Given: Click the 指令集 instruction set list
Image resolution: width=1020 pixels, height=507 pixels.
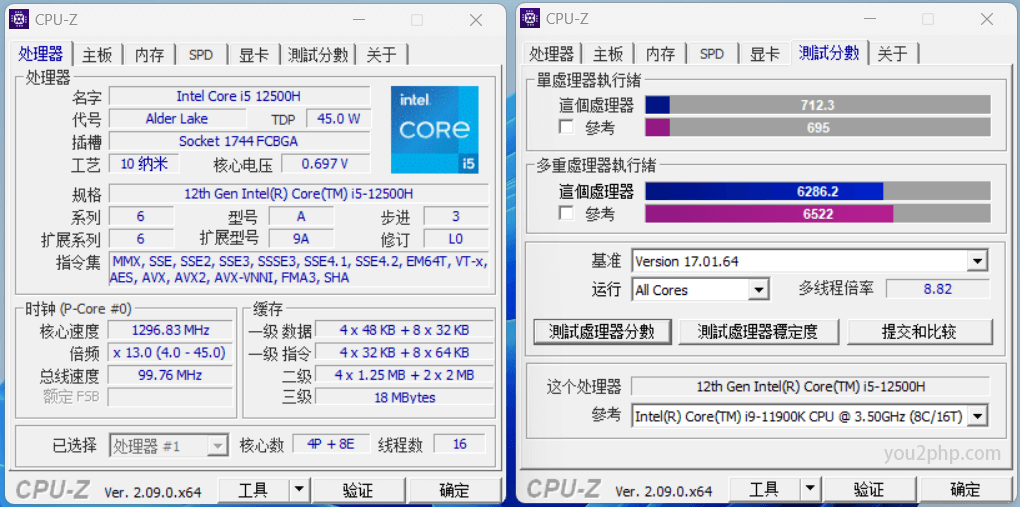Looking at the screenshot, I should click(x=299, y=269).
